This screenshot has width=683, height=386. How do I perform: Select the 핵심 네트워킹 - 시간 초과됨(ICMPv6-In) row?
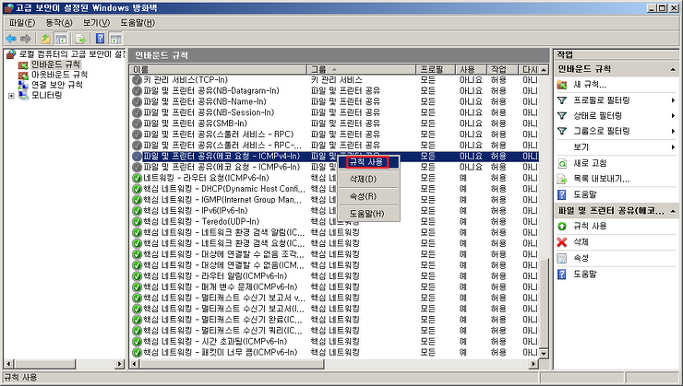pyautogui.click(x=334, y=342)
